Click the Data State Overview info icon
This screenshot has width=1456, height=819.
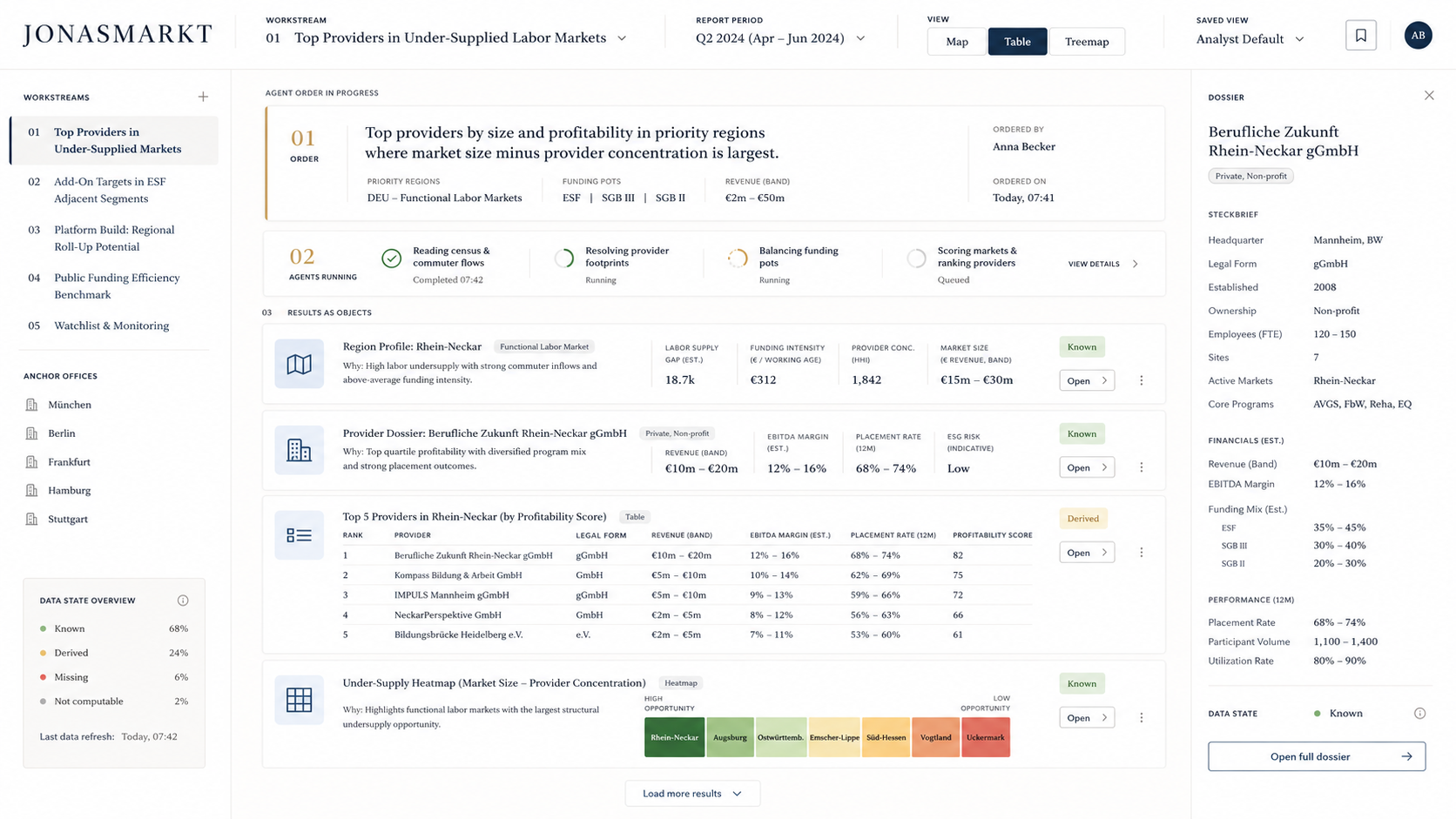183,601
